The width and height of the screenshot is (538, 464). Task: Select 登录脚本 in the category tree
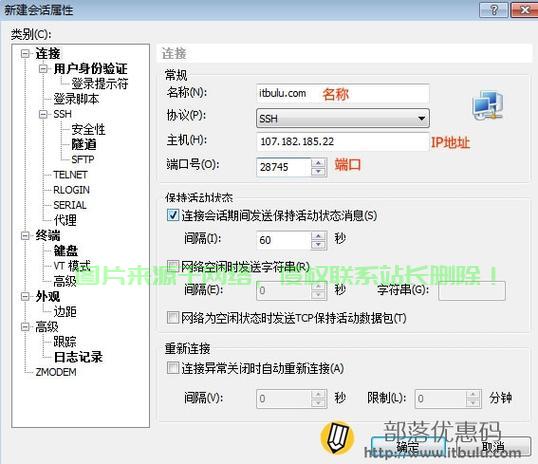click(76, 99)
